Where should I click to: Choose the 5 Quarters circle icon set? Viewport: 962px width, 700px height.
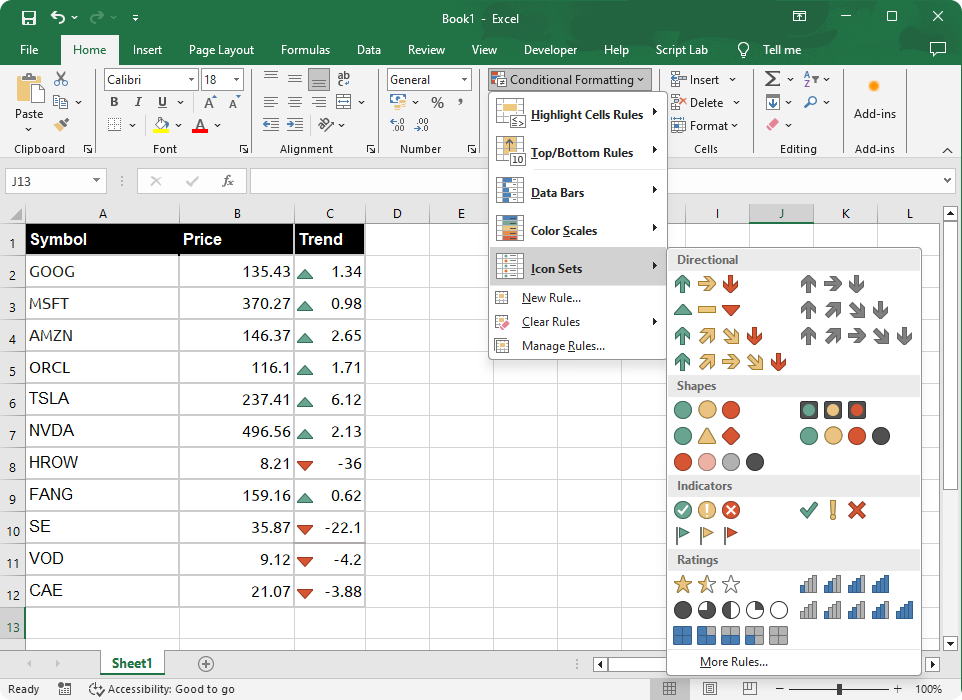click(x=731, y=610)
